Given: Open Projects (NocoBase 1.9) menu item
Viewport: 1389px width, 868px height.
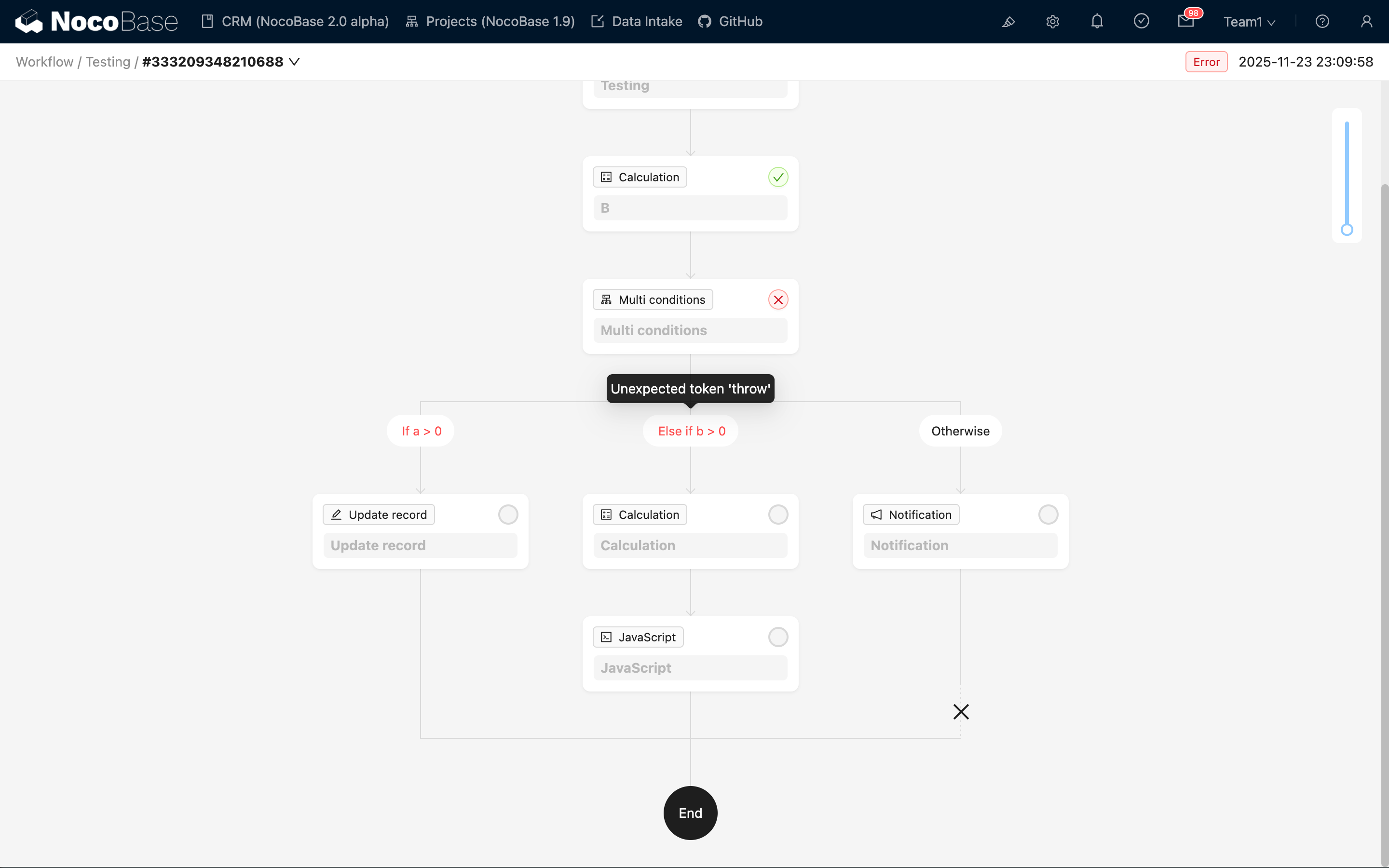Looking at the screenshot, I should (490, 22).
